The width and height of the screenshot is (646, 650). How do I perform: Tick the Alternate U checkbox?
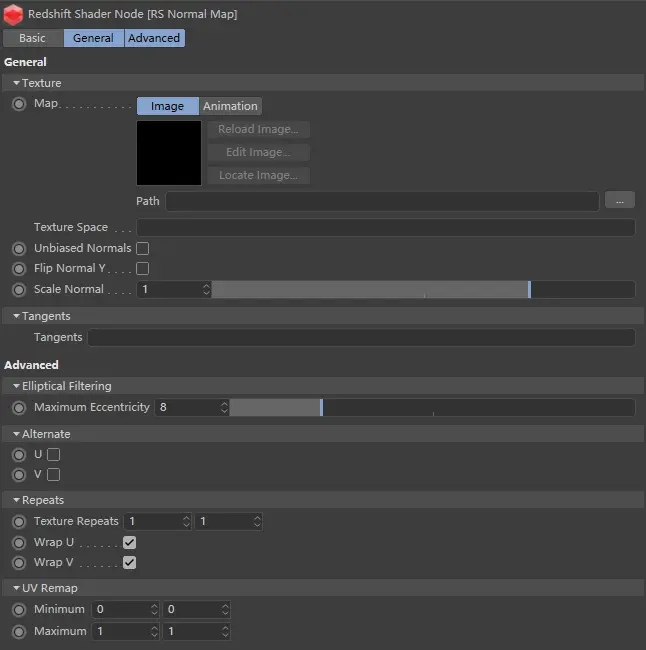tap(53, 455)
